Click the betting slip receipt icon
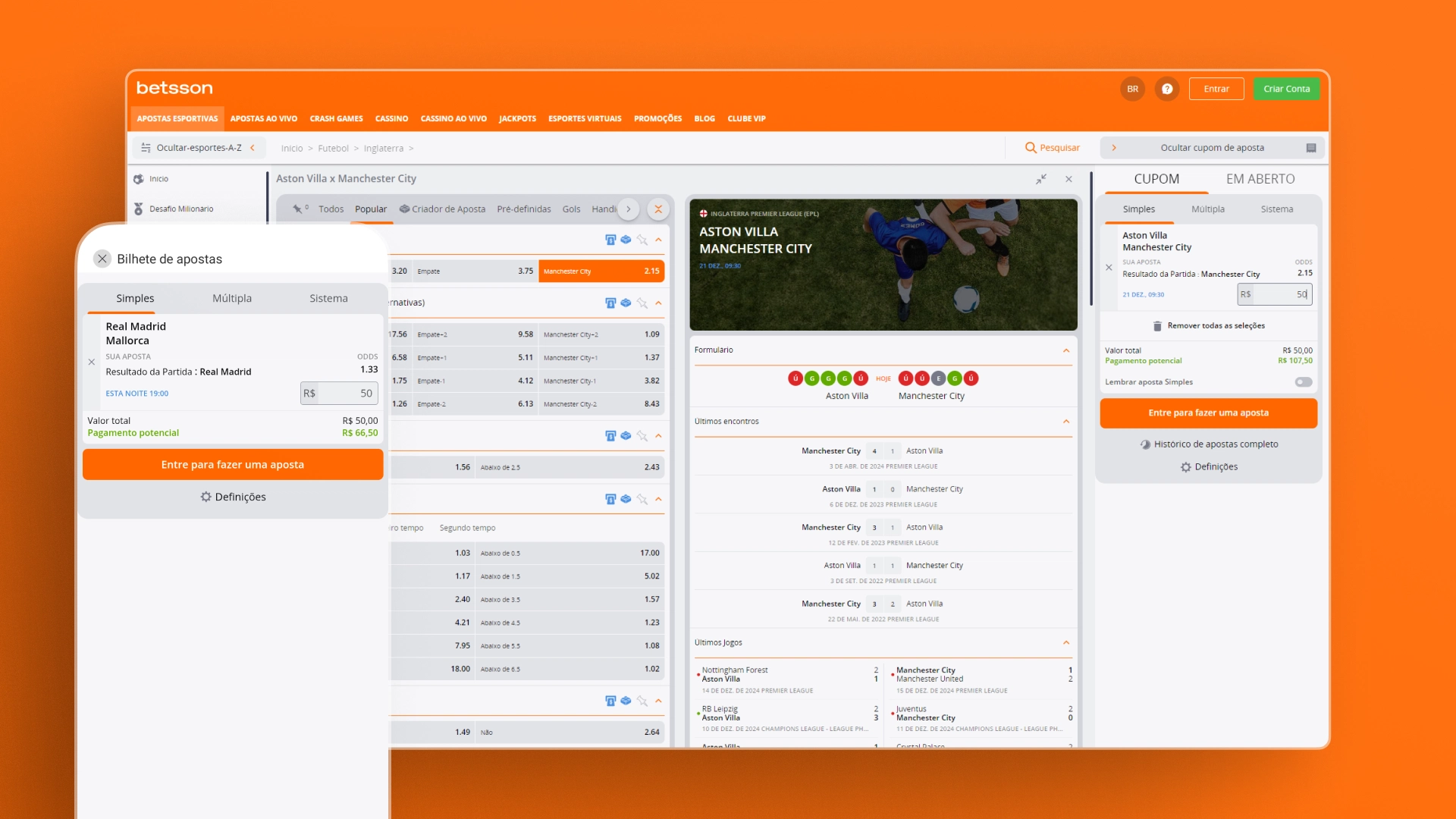 [1310, 148]
